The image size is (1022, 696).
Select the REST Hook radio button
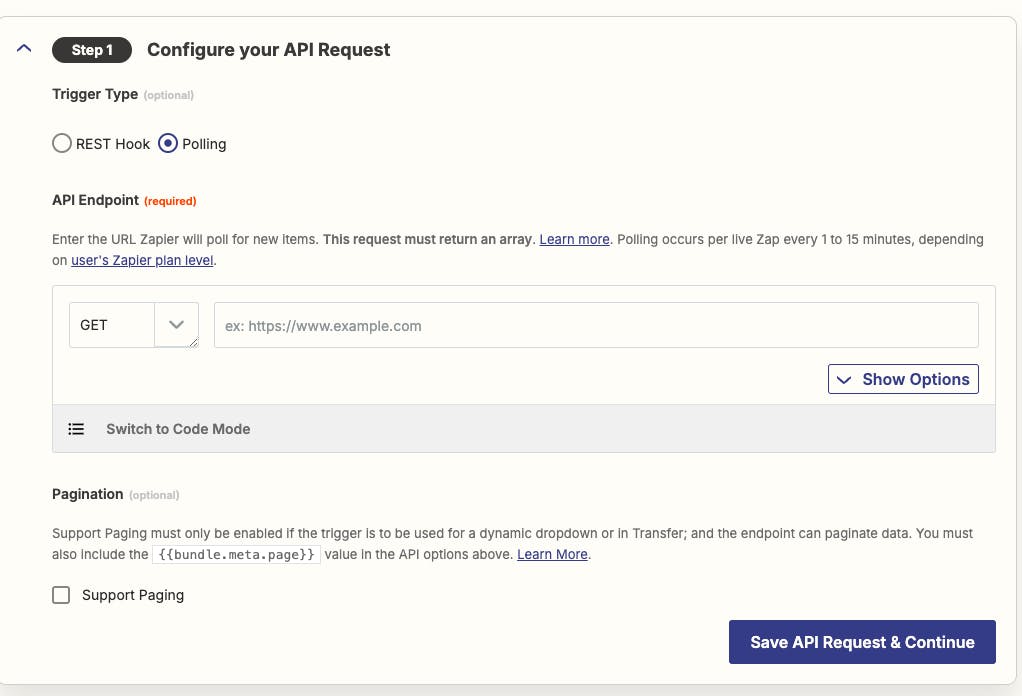tap(62, 144)
